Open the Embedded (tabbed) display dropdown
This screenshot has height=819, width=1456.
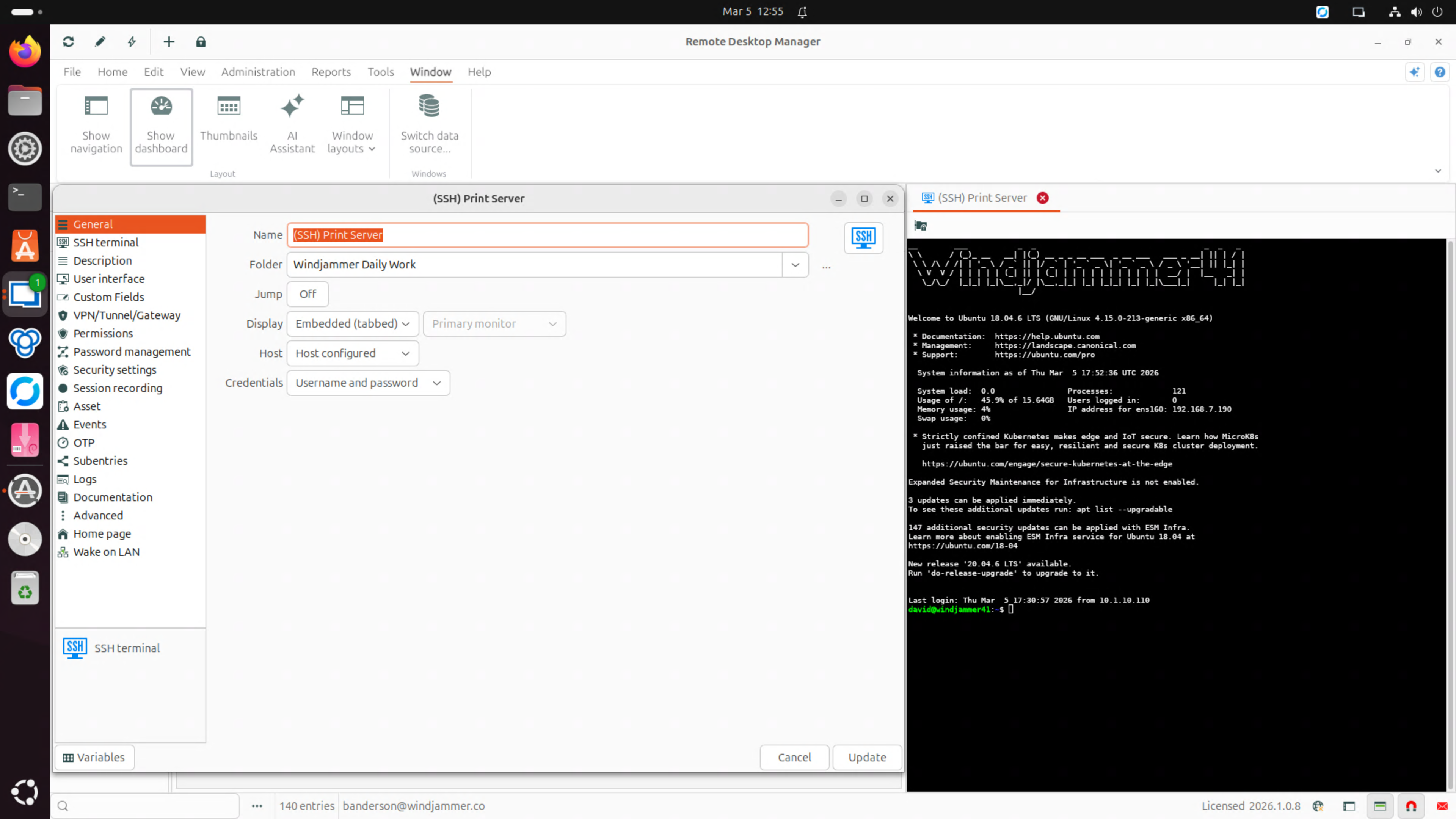tap(351, 323)
